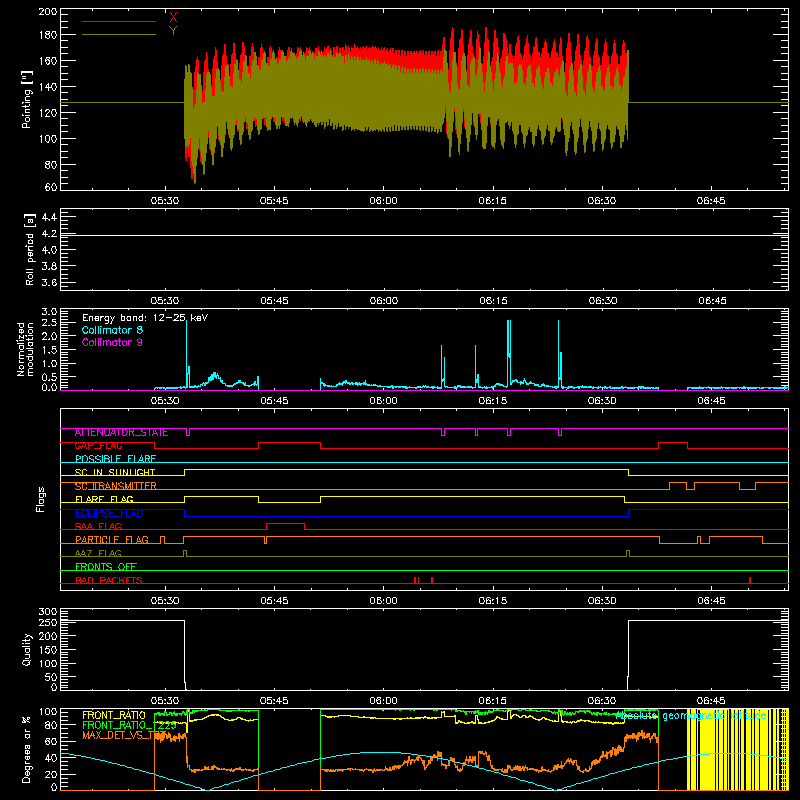Screen dimensions: 800x800
Task: Click the Roll period [s] axis title
Action: (29, 249)
